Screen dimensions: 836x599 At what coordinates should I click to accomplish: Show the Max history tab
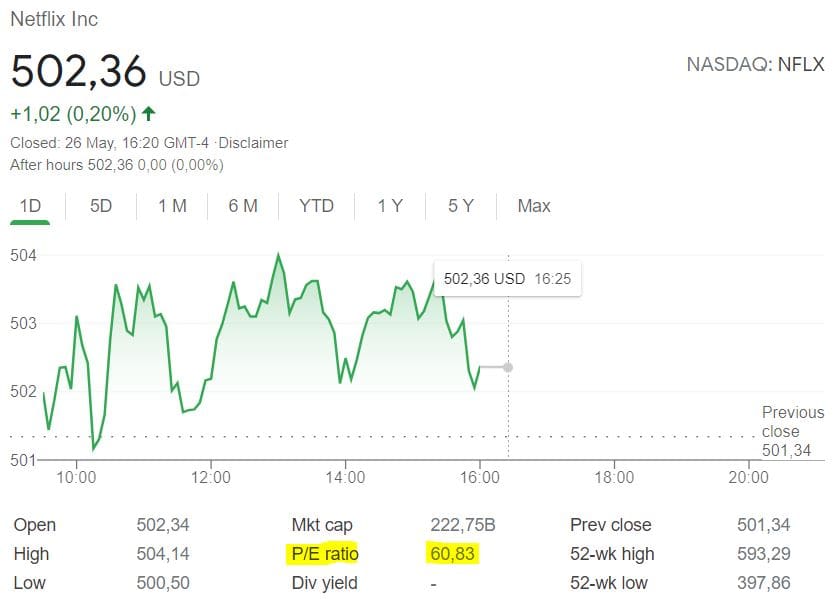click(x=534, y=206)
